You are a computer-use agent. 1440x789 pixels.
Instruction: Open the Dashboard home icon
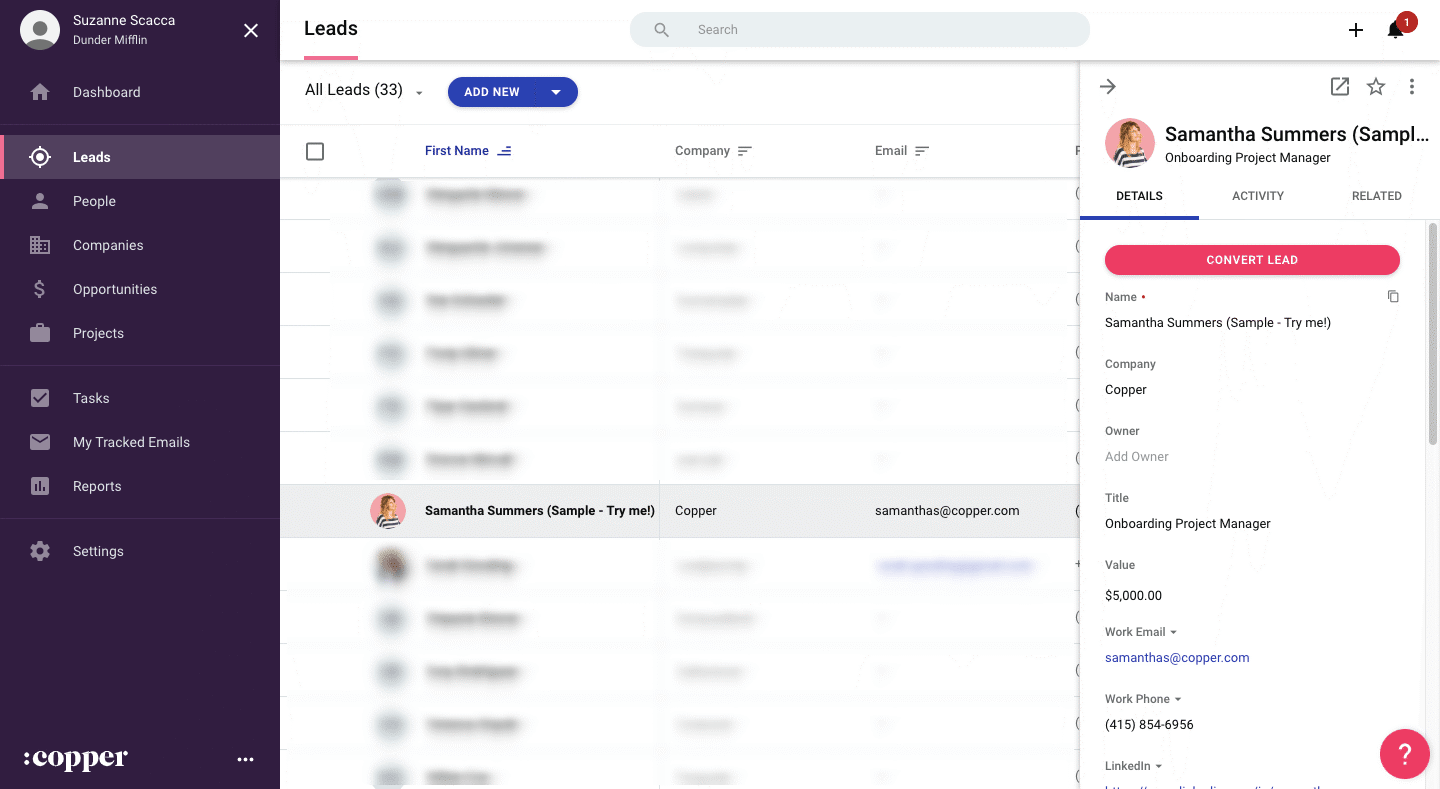pyautogui.click(x=40, y=92)
